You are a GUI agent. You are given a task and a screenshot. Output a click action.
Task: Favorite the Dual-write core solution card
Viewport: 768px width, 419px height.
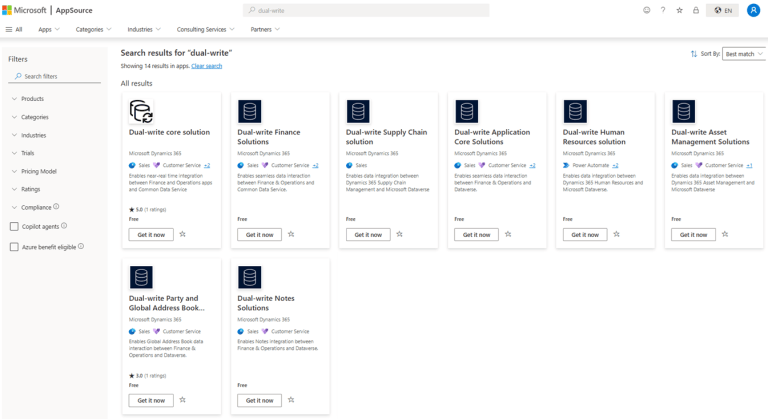(x=183, y=234)
